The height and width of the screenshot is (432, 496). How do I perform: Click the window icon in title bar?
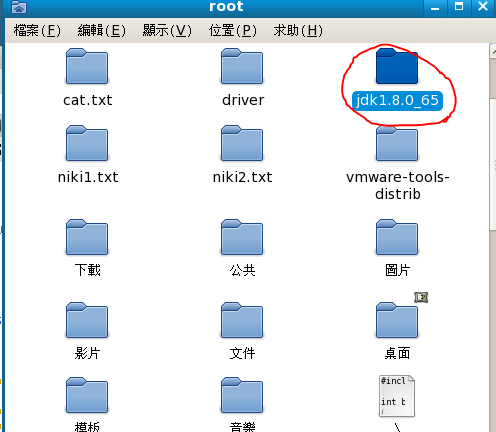click(x=19, y=7)
